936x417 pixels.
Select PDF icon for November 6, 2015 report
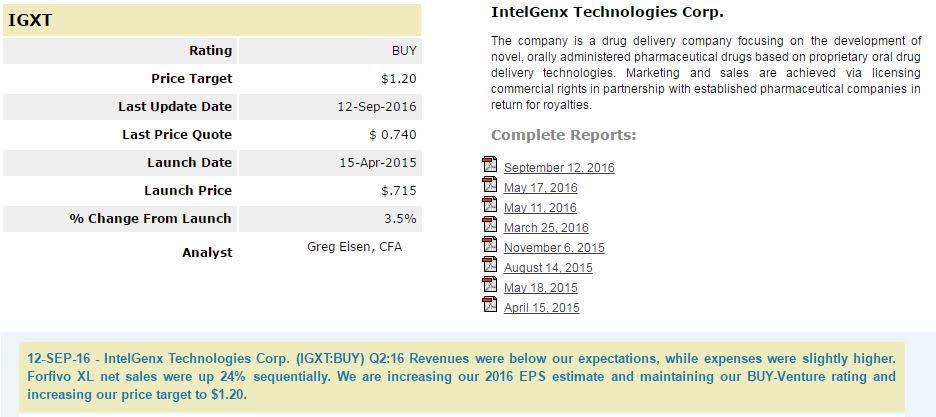489,245
